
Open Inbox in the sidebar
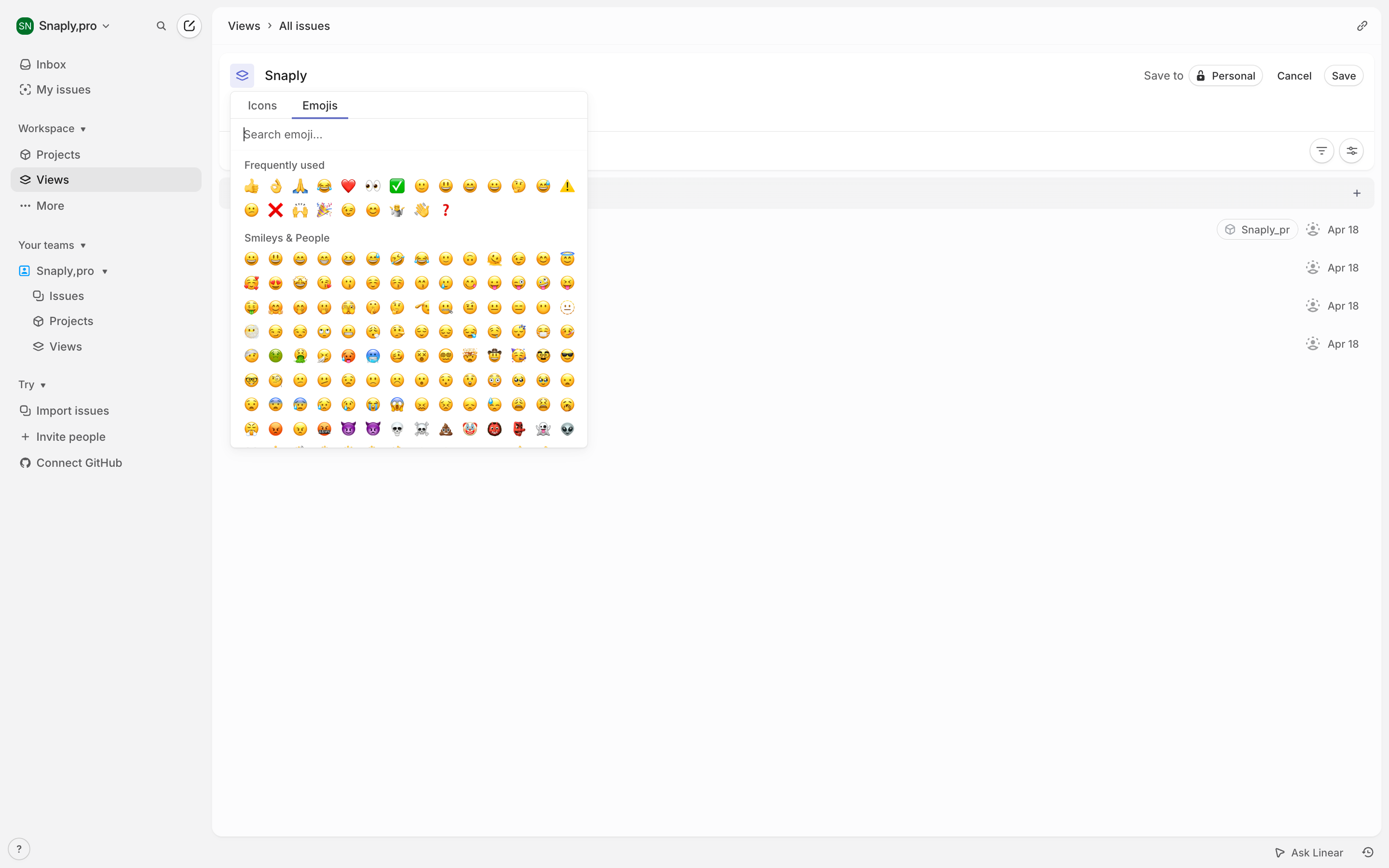pyautogui.click(x=106, y=64)
